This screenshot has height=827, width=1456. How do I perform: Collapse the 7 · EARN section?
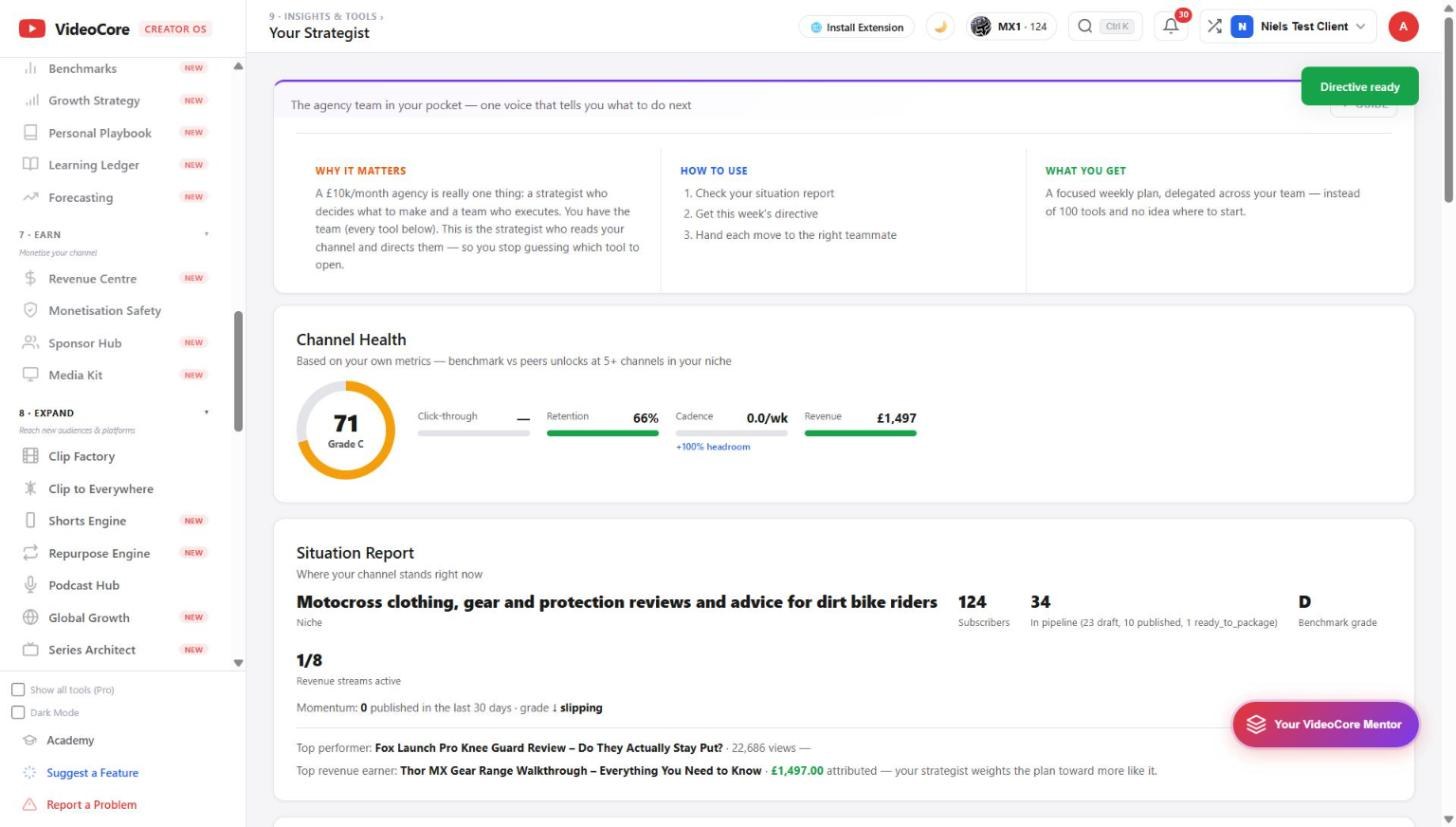point(207,235)
